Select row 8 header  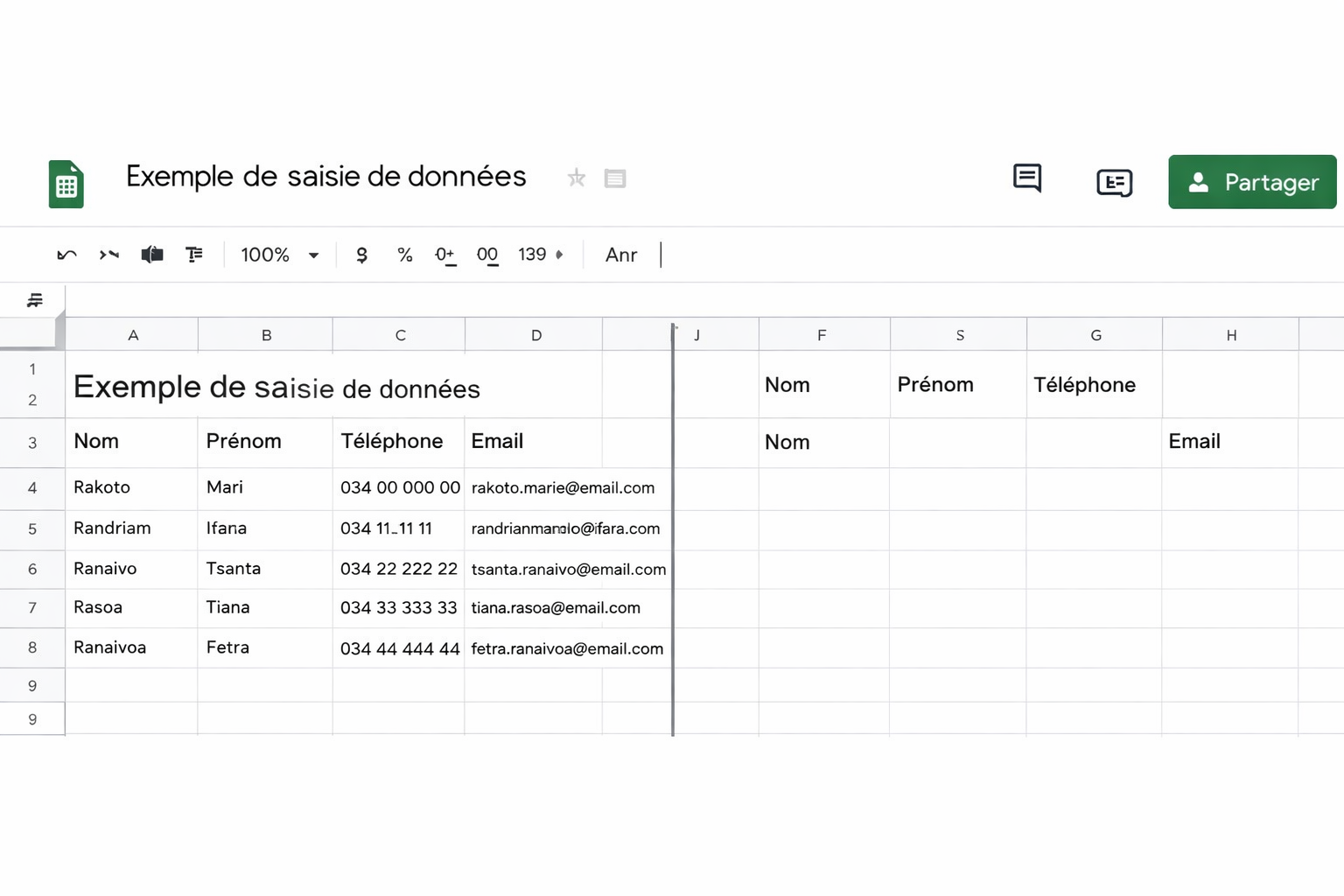(x=32, y=647)
